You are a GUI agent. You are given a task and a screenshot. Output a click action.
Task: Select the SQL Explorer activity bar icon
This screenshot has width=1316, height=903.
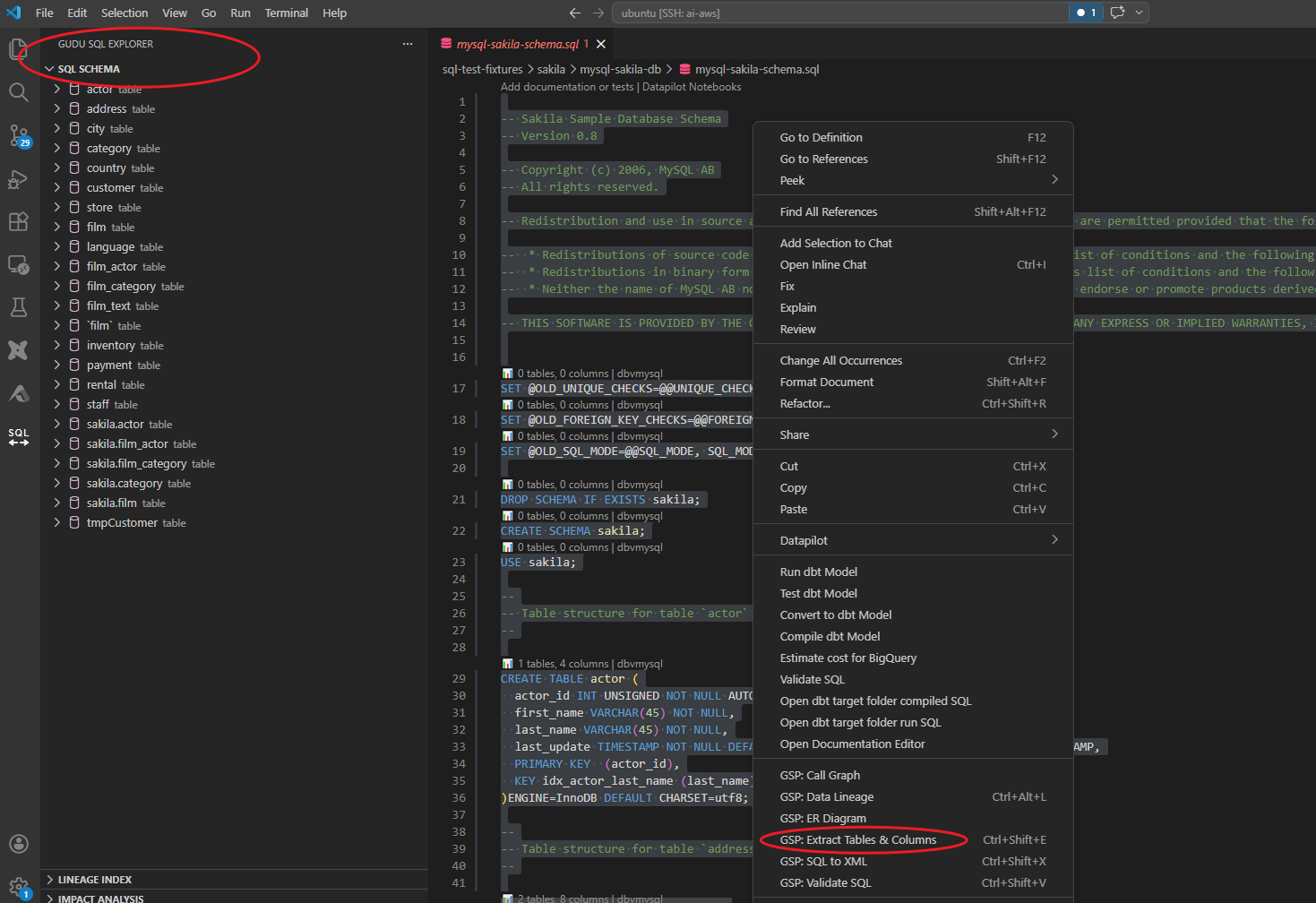18,437
